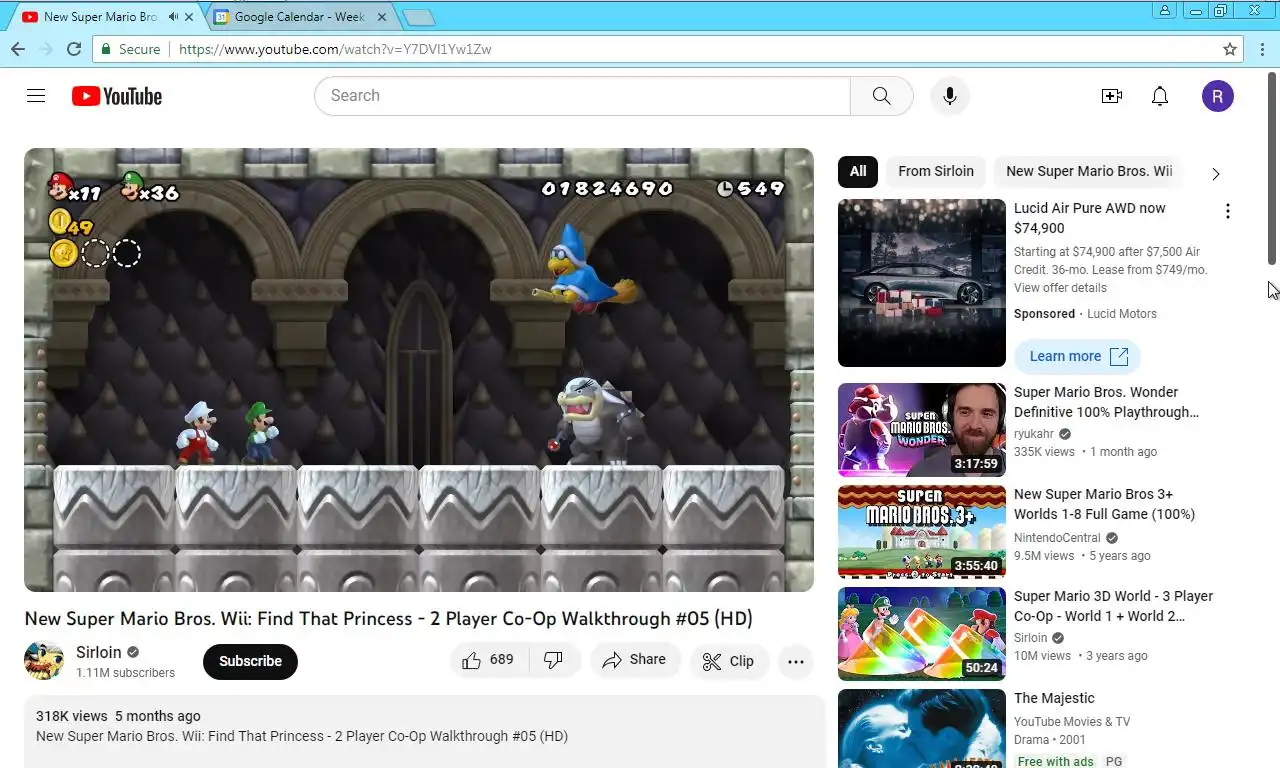Click the Share button
Image resolution: width=1280 pixels, height=768 pixels.
634,660
